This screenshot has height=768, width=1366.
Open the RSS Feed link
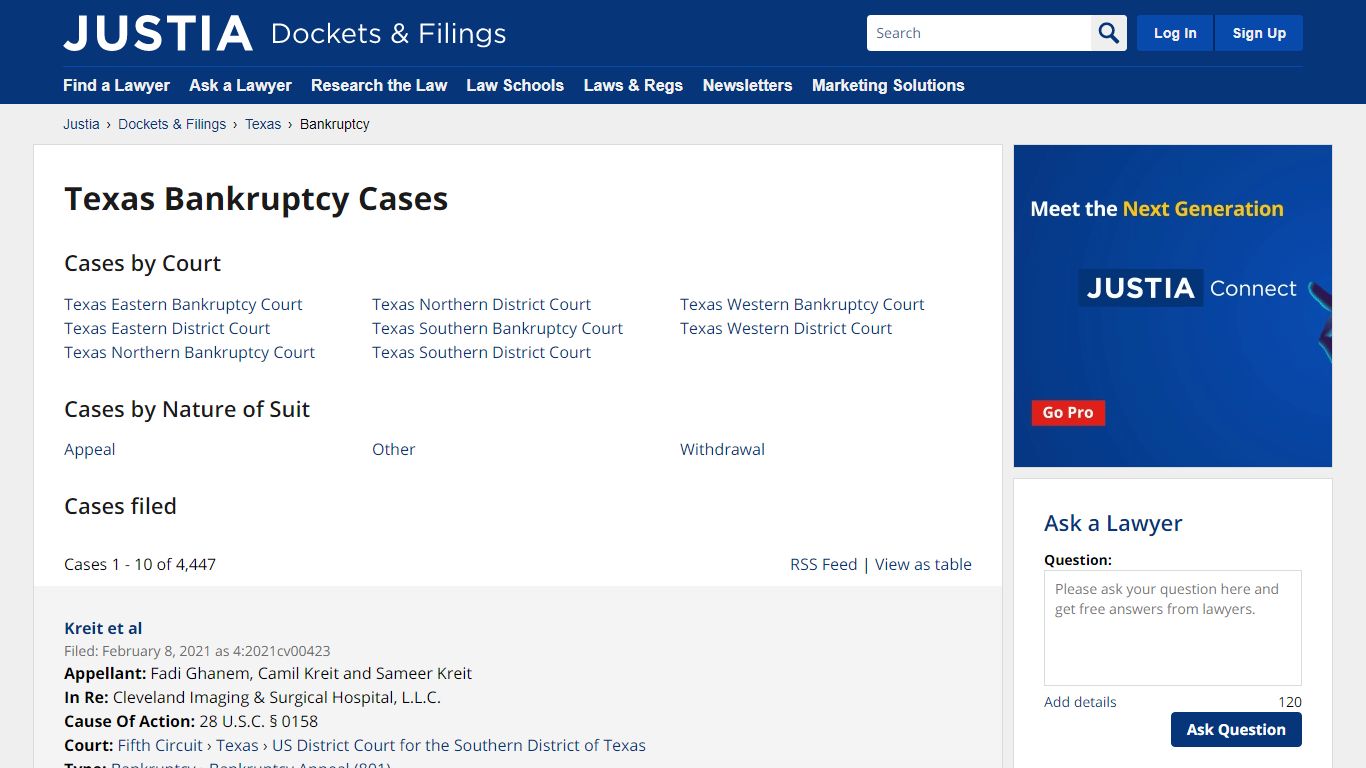pyautogui.click(x=823, y=564)
